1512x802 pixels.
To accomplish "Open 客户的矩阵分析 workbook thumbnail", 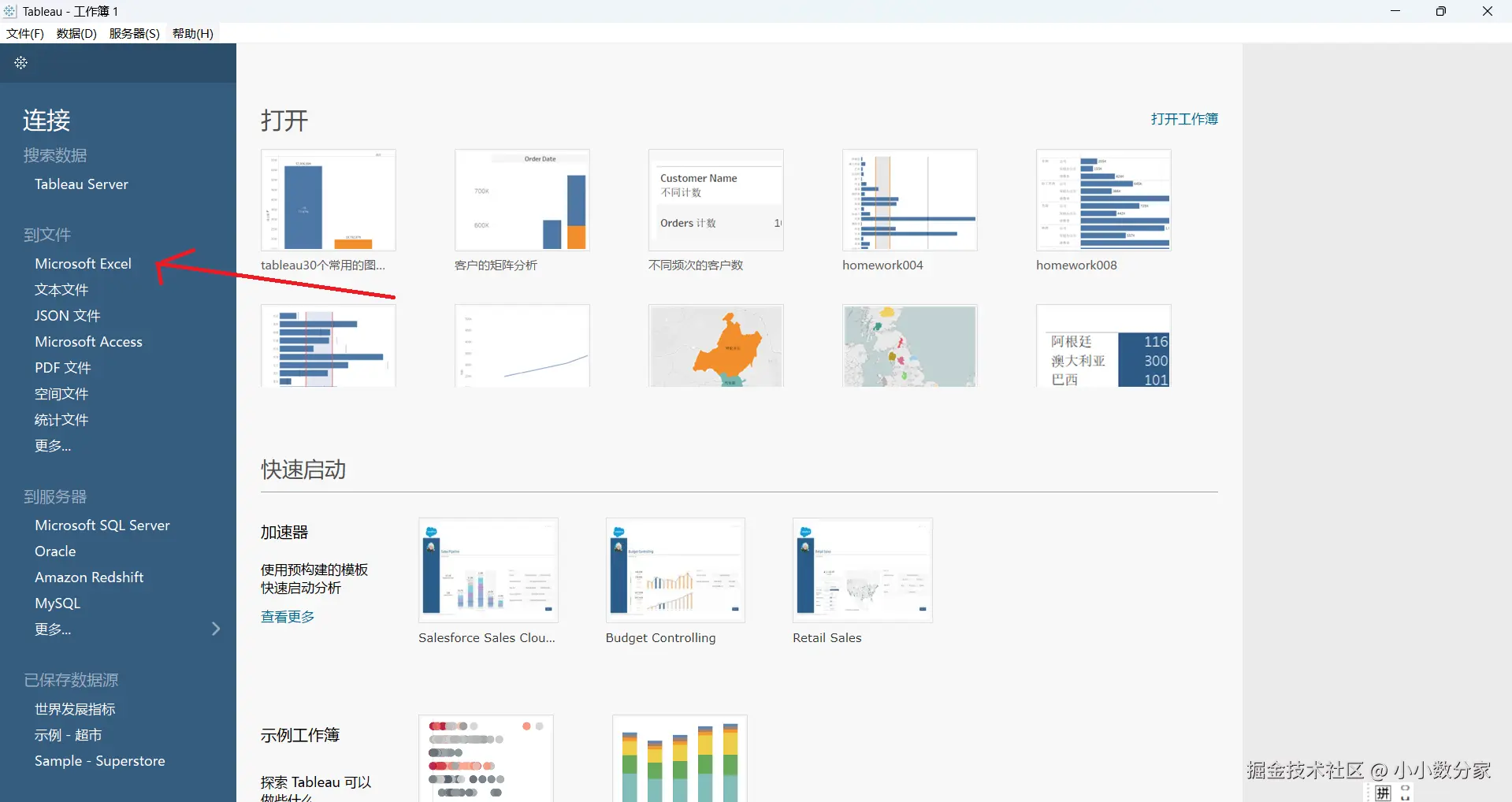I will tap(522, 200).
